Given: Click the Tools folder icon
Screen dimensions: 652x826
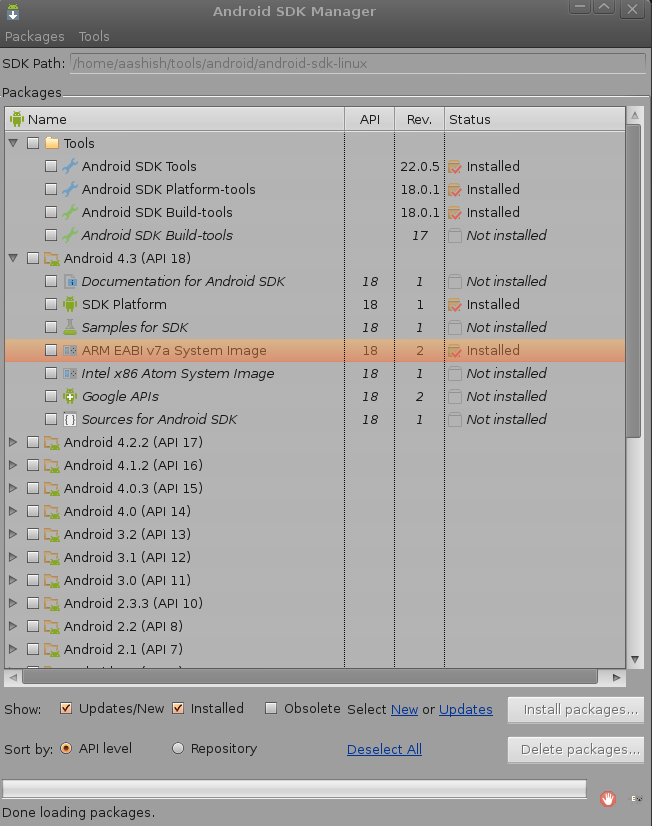Looking at the screenshot, I should [x=52, y=143].
